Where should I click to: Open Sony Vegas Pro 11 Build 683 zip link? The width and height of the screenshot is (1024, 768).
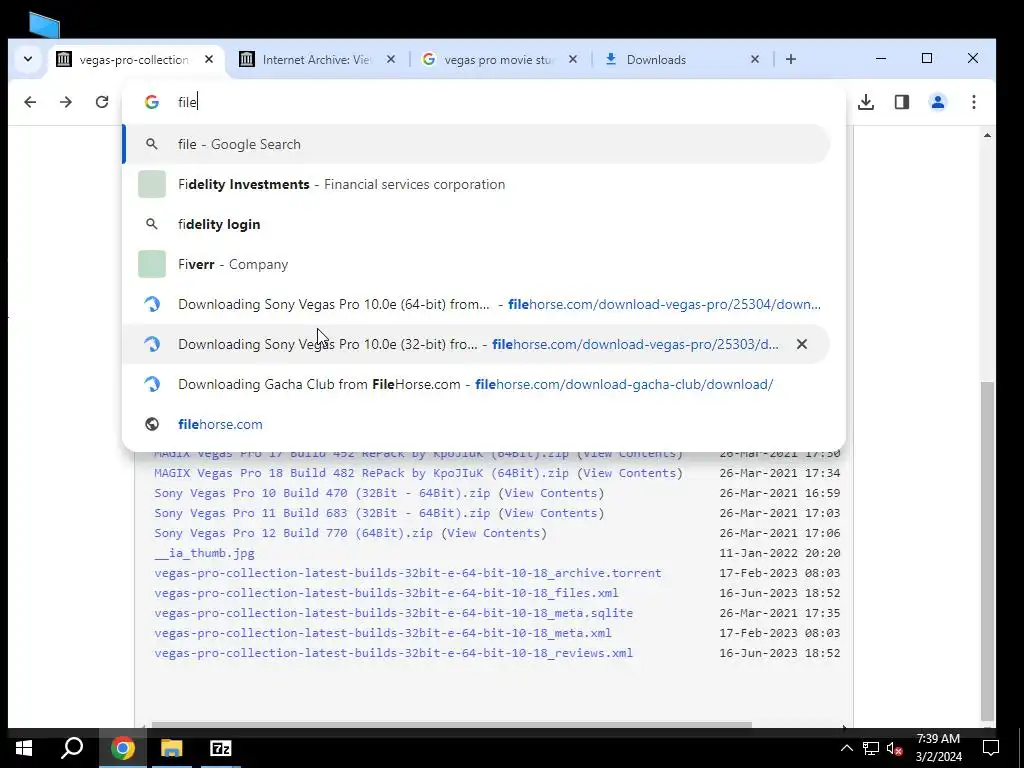[x=322, y=513]
